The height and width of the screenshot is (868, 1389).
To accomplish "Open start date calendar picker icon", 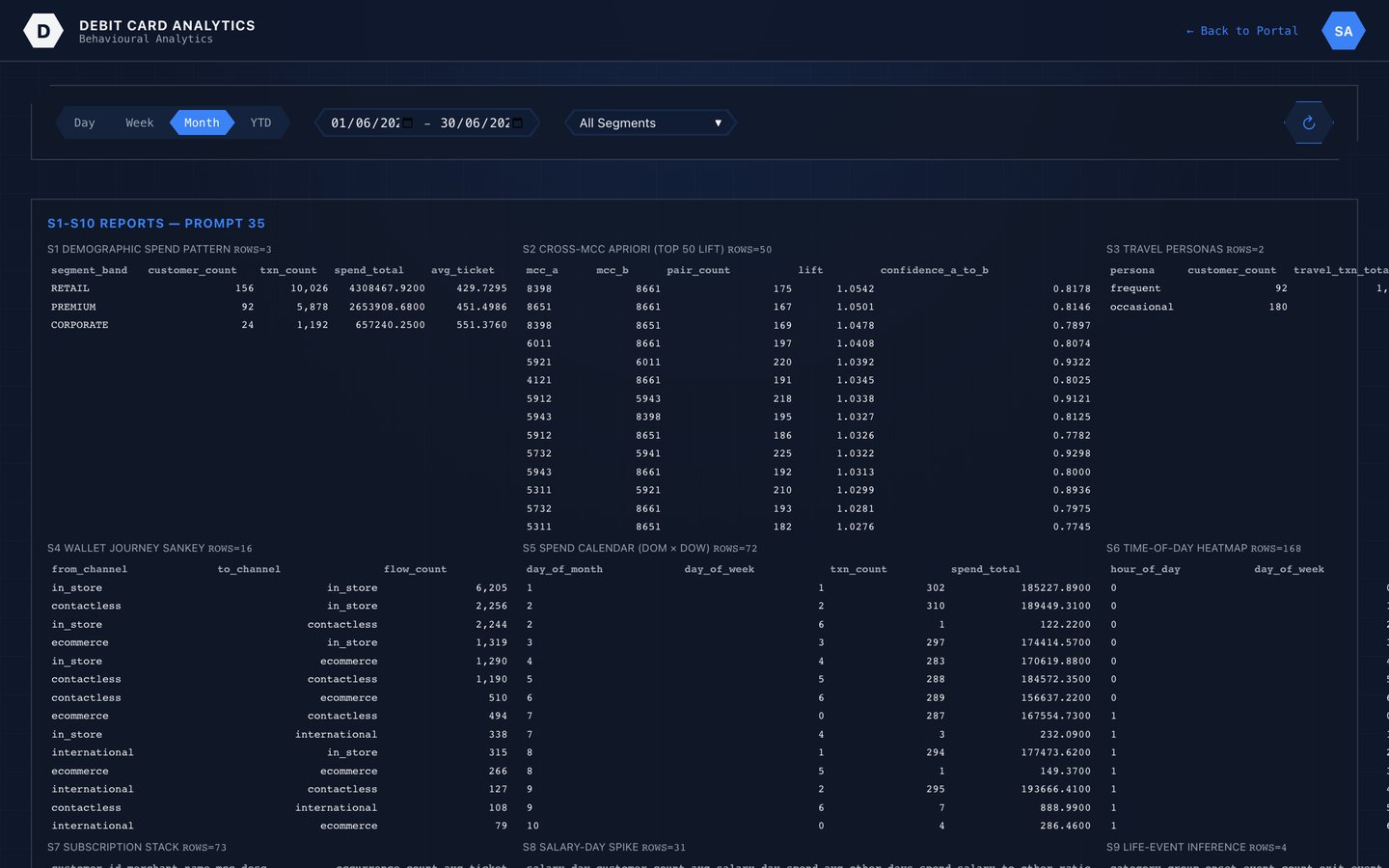I will pos(407,122).
